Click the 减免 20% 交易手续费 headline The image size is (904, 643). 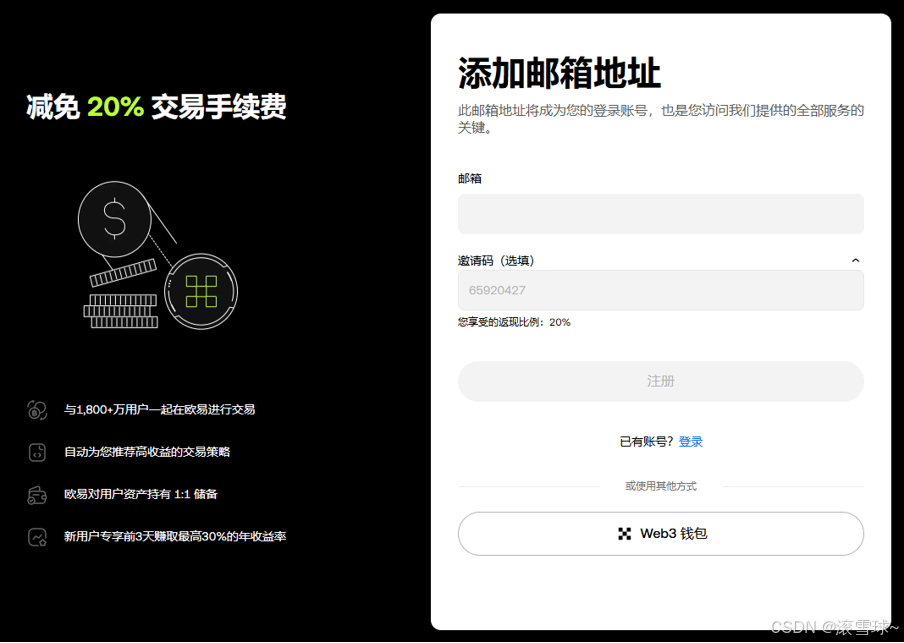pos(156,107)
